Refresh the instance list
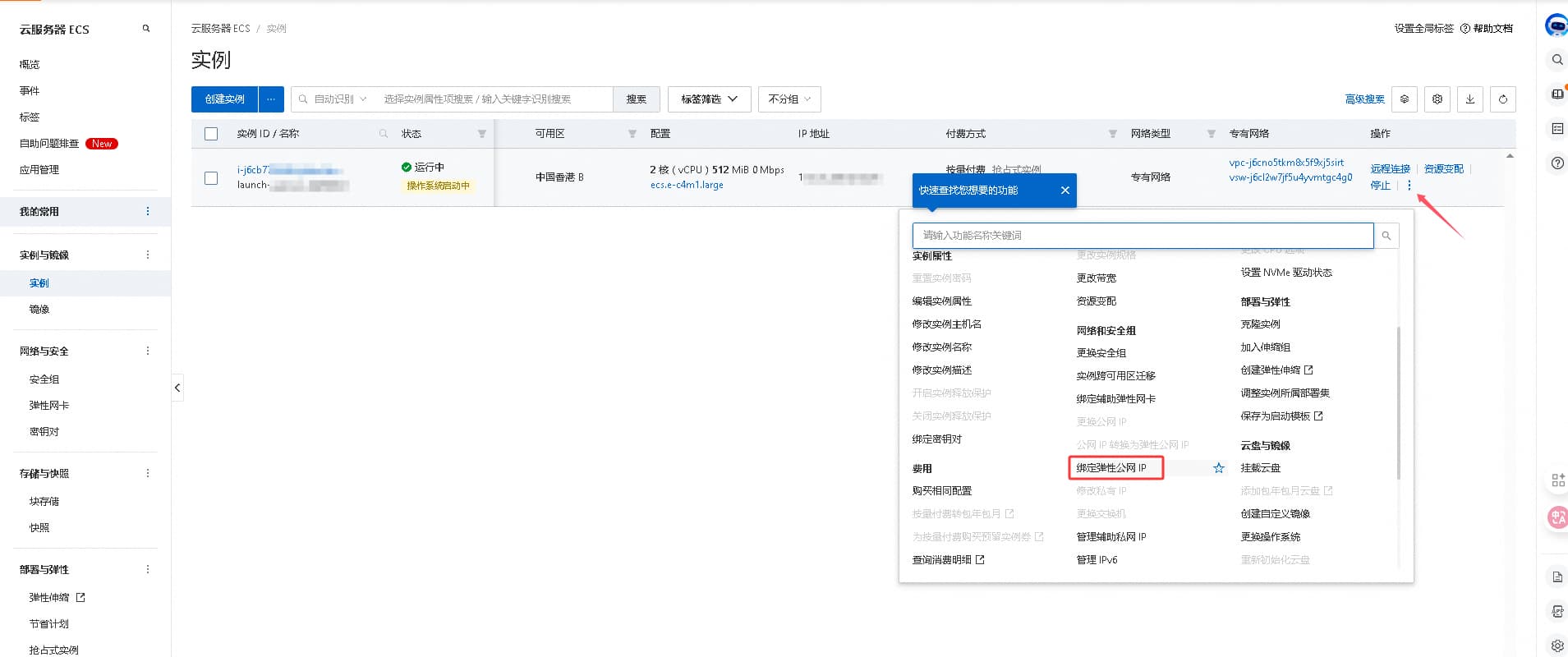 pos(1503,99)
